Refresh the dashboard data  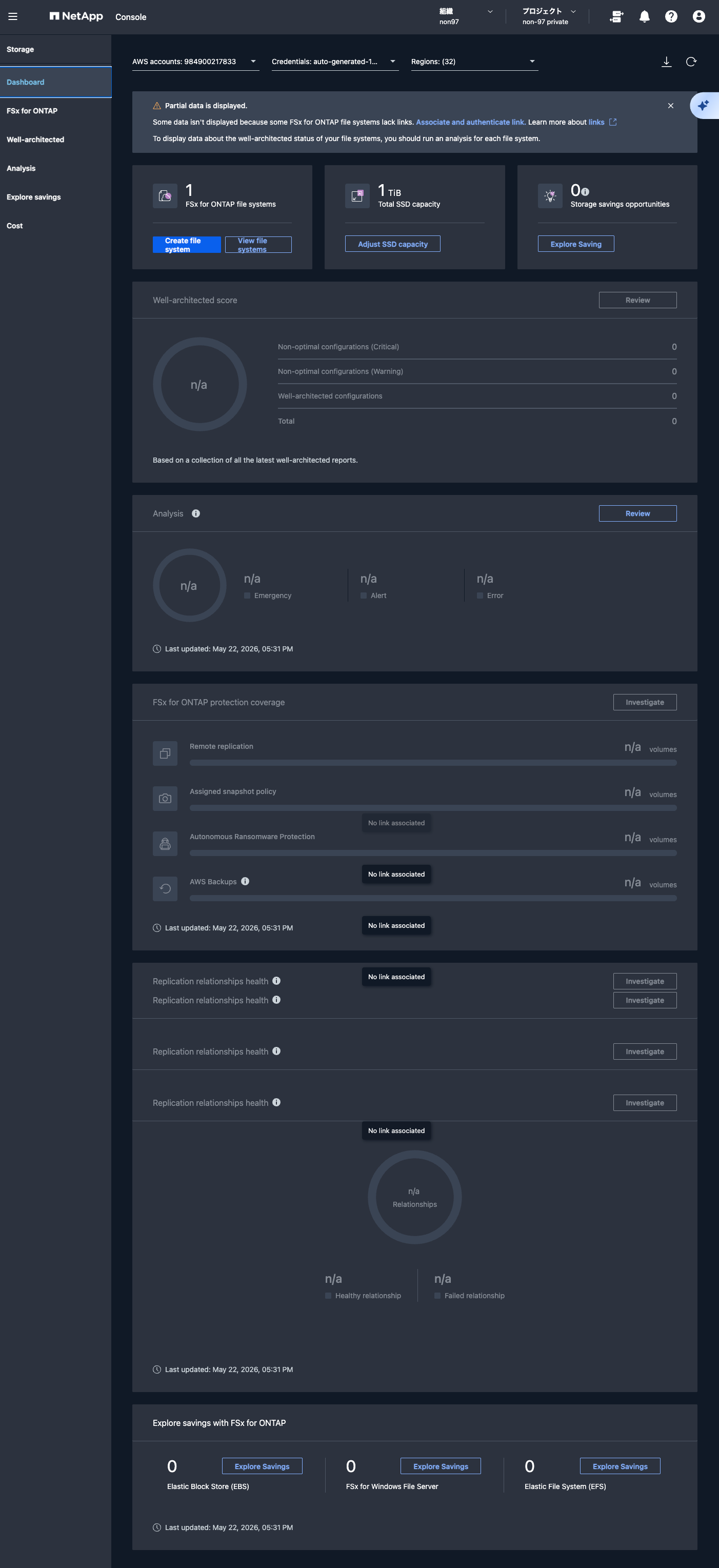691,62
